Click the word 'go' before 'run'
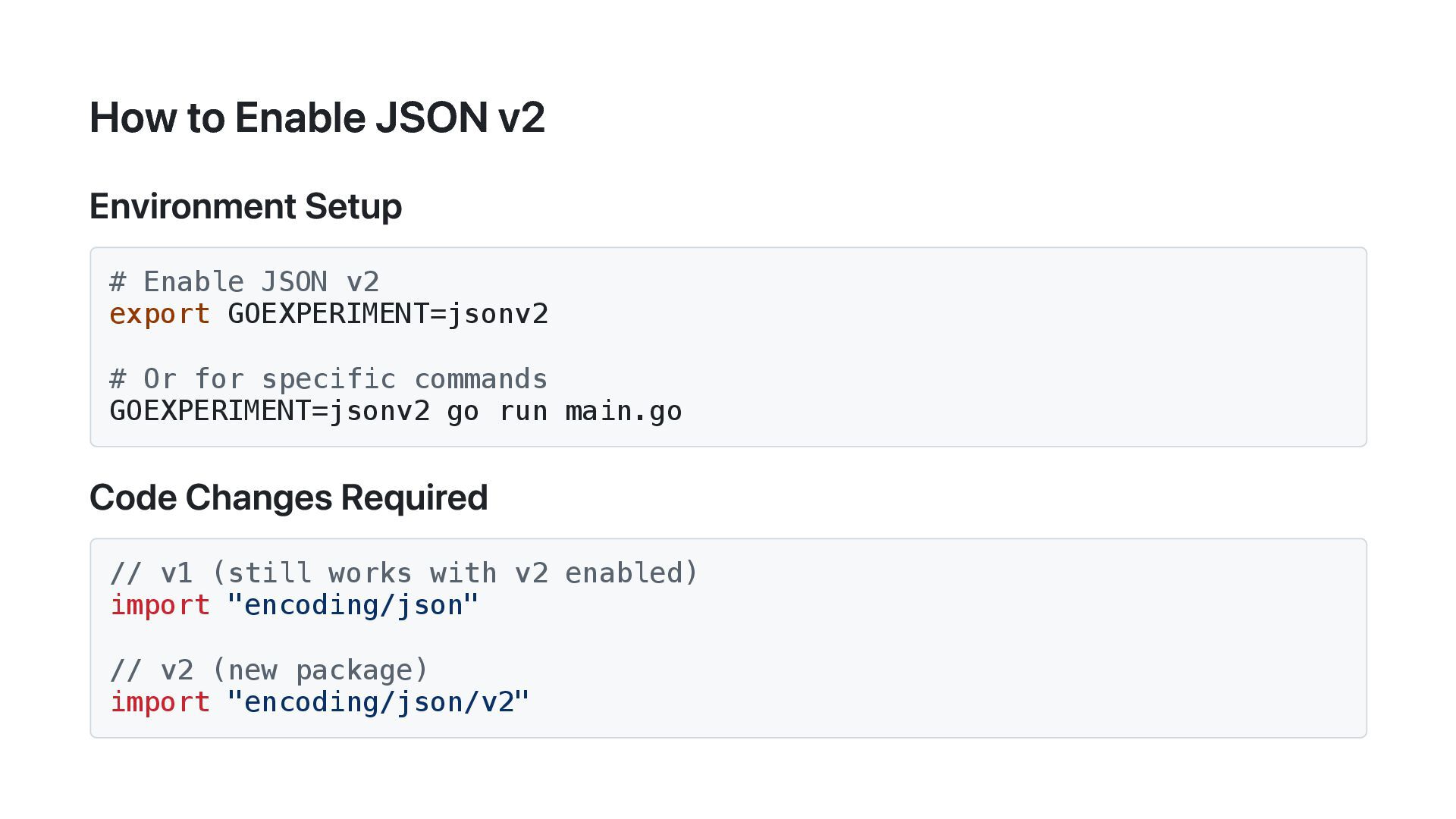Screen dimensions: 1456x819 tap(463, 411)
